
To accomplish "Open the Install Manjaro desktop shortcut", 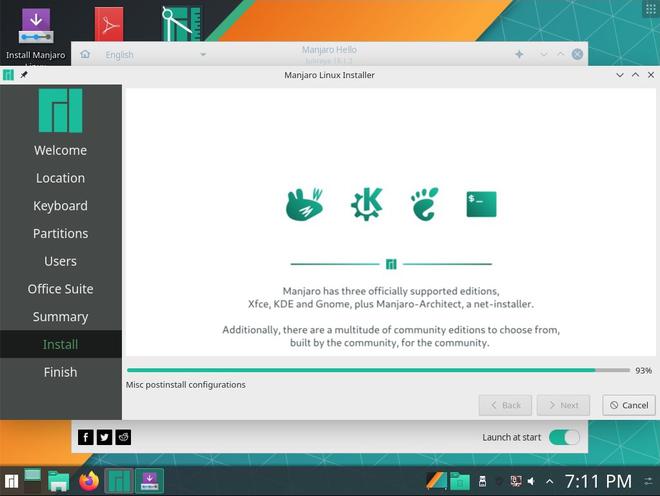I will click(x=36, y=34).
